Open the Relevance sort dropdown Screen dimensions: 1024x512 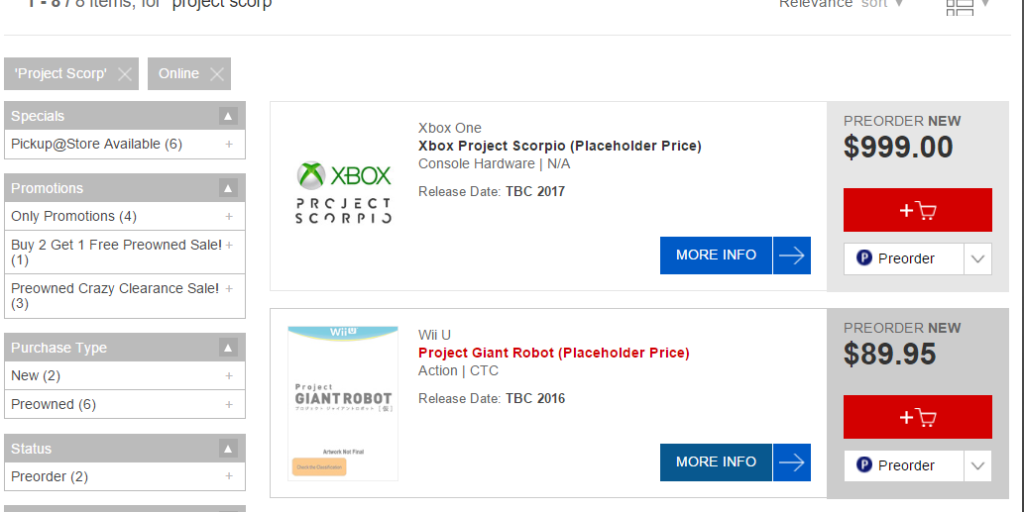tap(841, 4)
